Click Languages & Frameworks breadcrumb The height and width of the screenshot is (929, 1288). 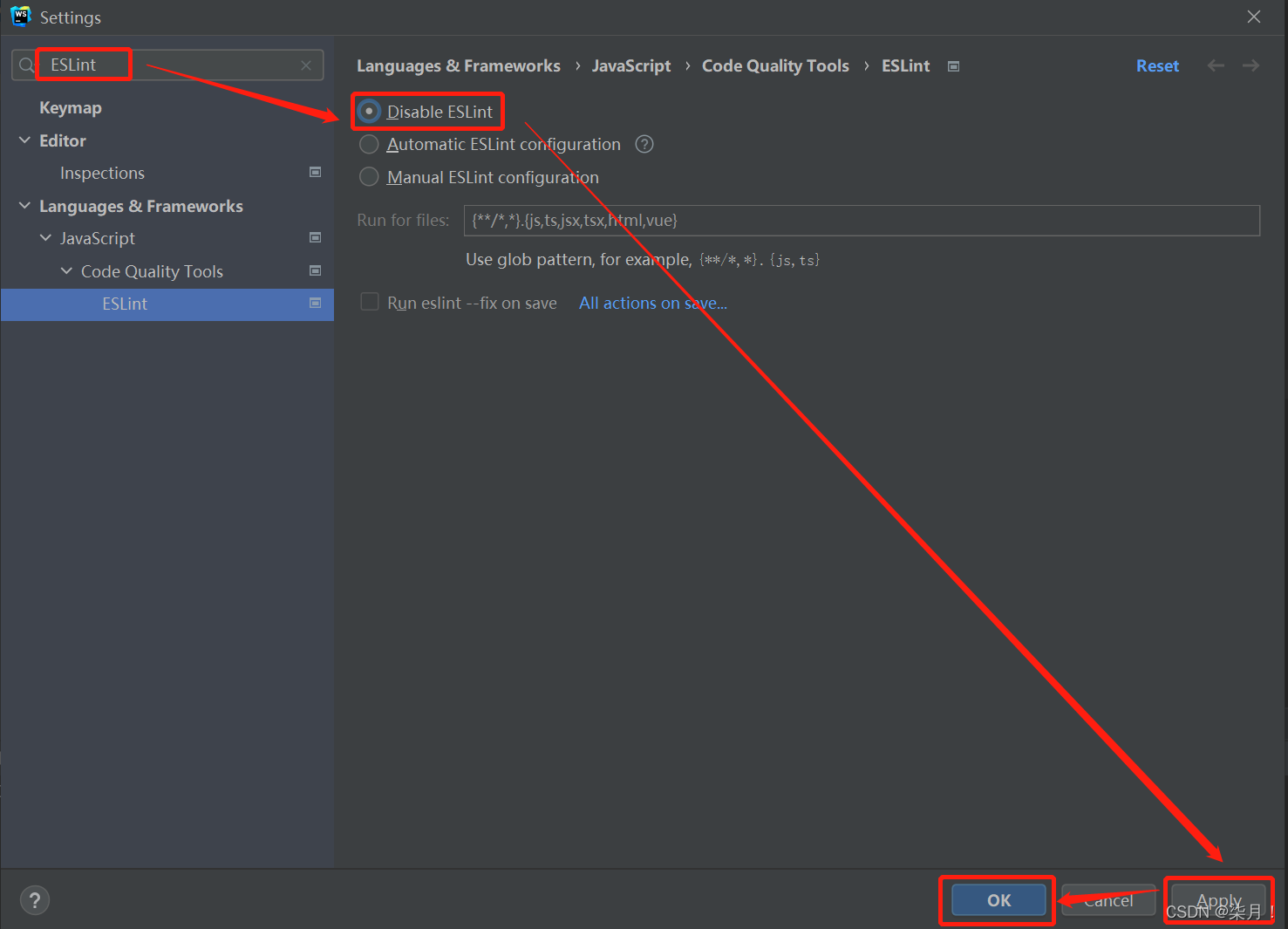459,65
